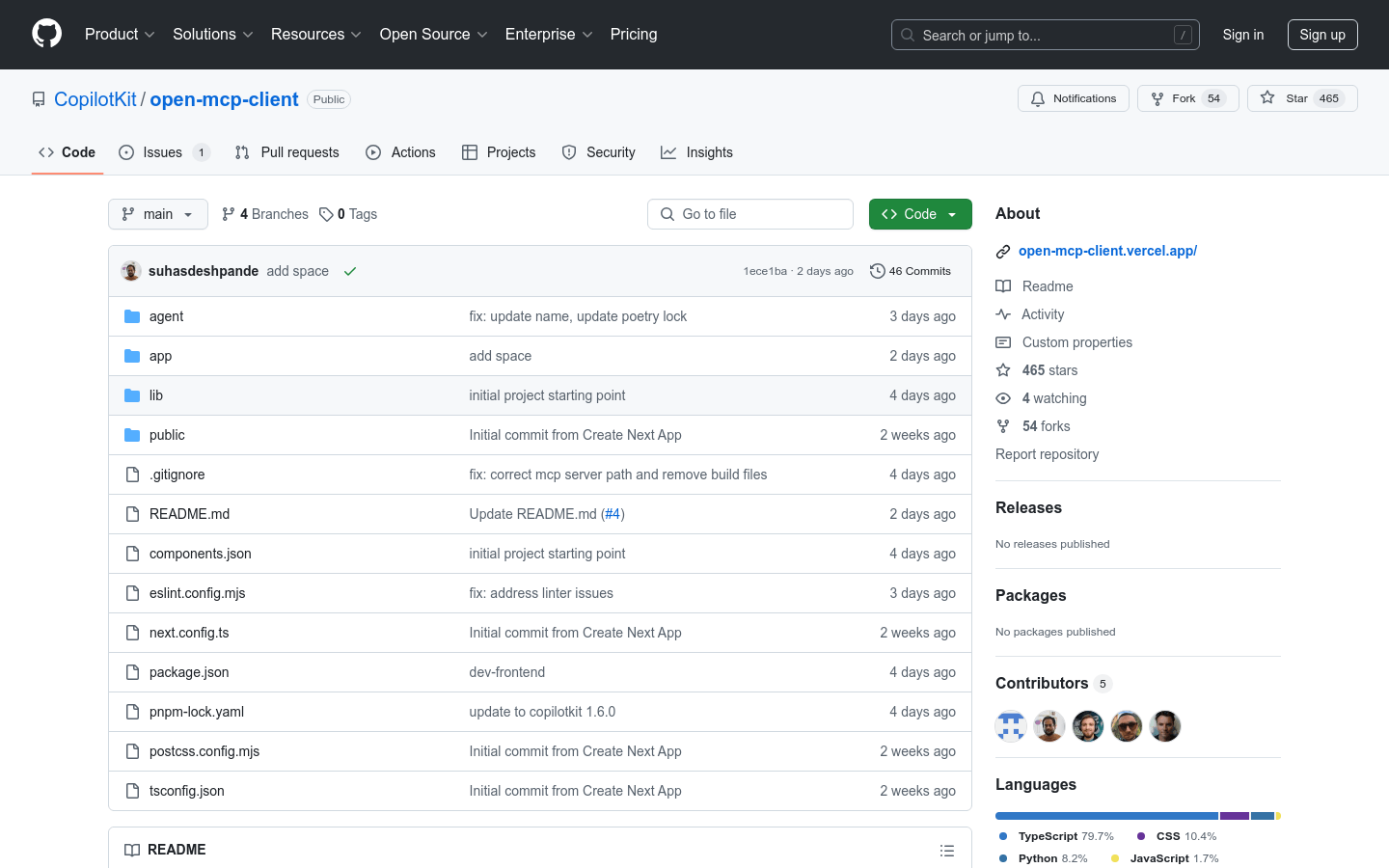
Task: Click the Activity pulse icon in sidebar
Action: [1002, 313]
